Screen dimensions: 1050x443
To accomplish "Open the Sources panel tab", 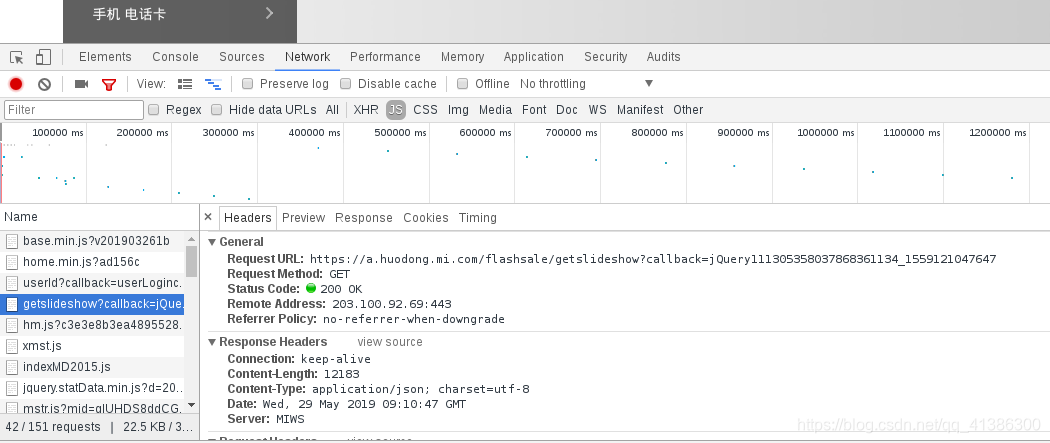I will [x=242, y=57].
